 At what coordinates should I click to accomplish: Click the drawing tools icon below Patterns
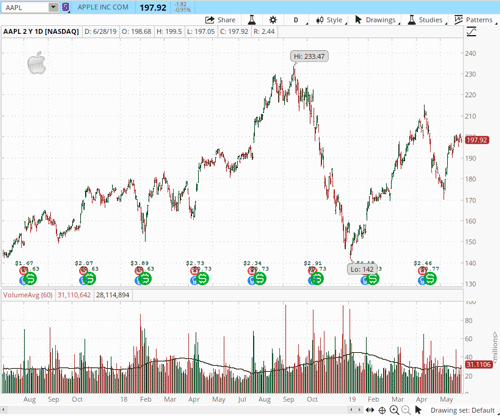pyautogui.click(x=471, y=32)
